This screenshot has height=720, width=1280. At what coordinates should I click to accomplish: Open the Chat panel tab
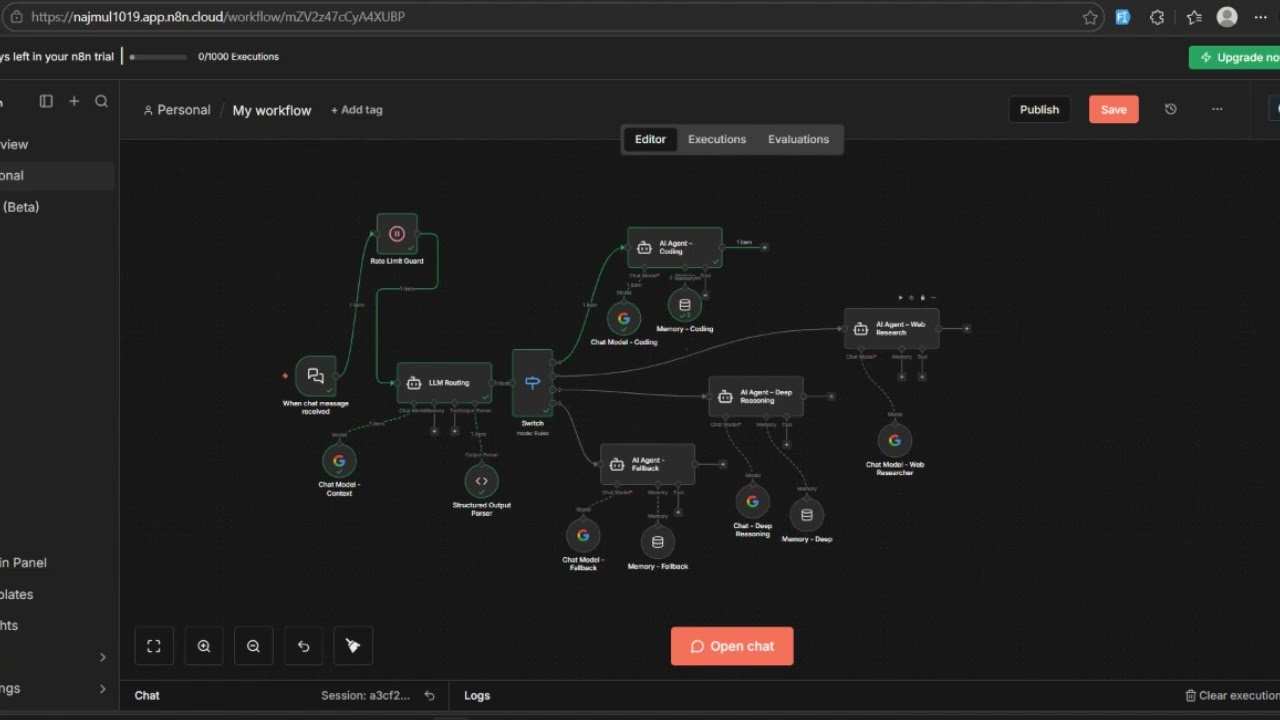pos(147,695)
